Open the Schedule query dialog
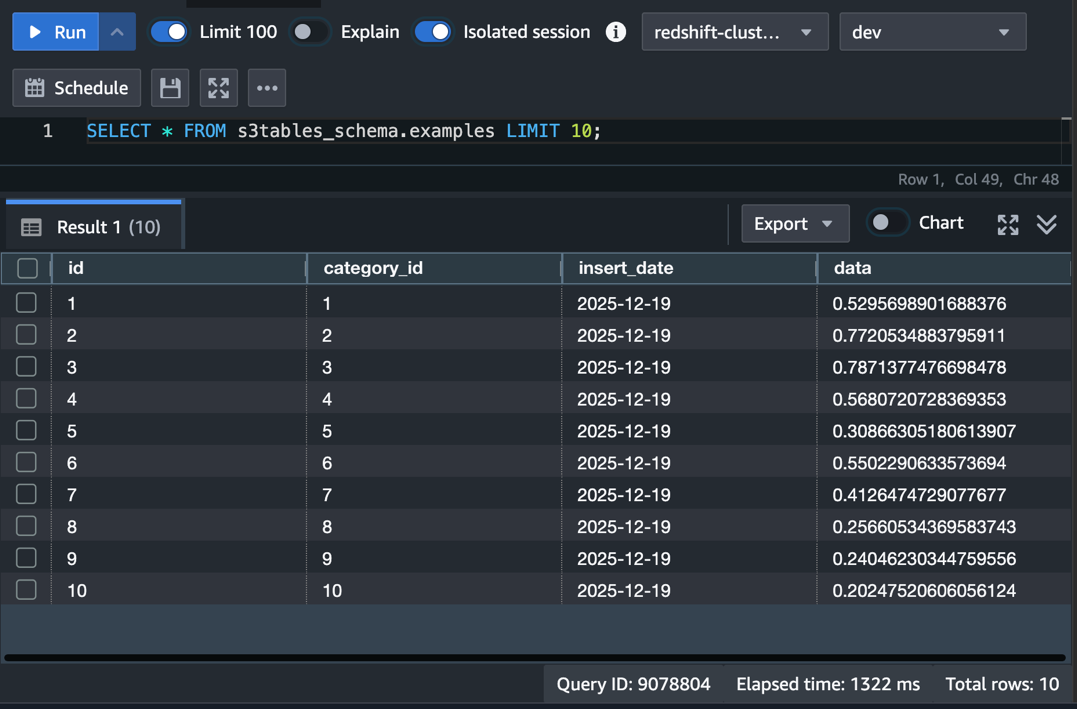The image size is (1077, 709). (77, 88)
